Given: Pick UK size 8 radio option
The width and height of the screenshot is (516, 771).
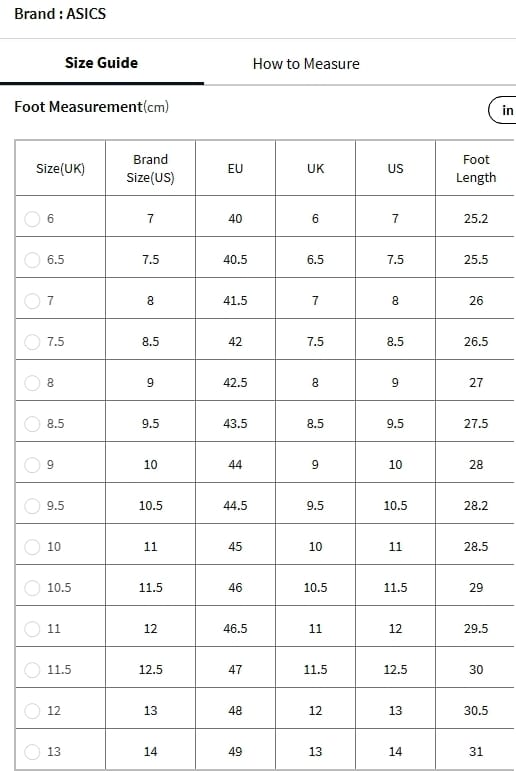Looking at the screenshot, I should point(32,383).
